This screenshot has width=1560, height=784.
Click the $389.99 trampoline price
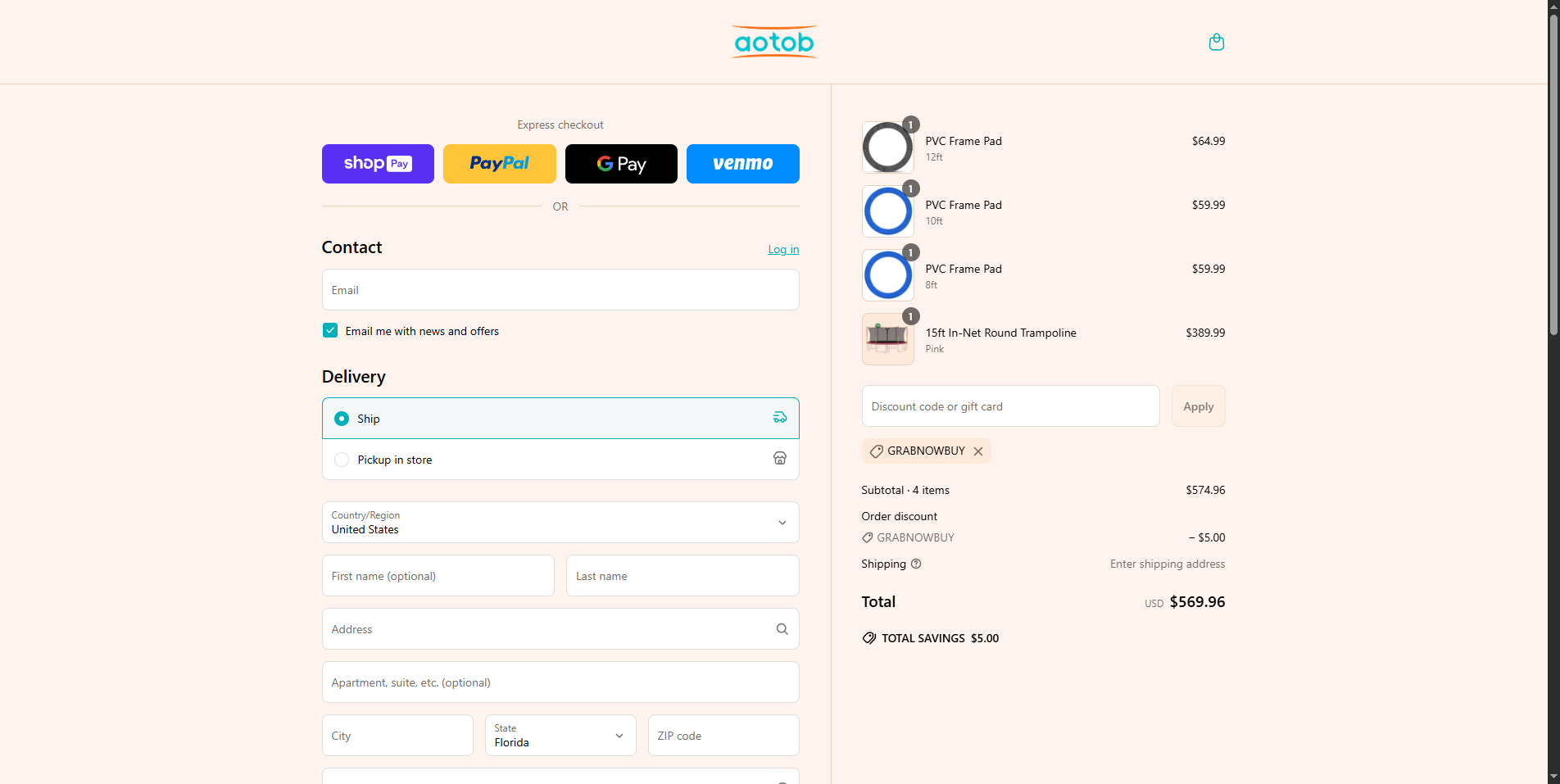click(1205, 333)
